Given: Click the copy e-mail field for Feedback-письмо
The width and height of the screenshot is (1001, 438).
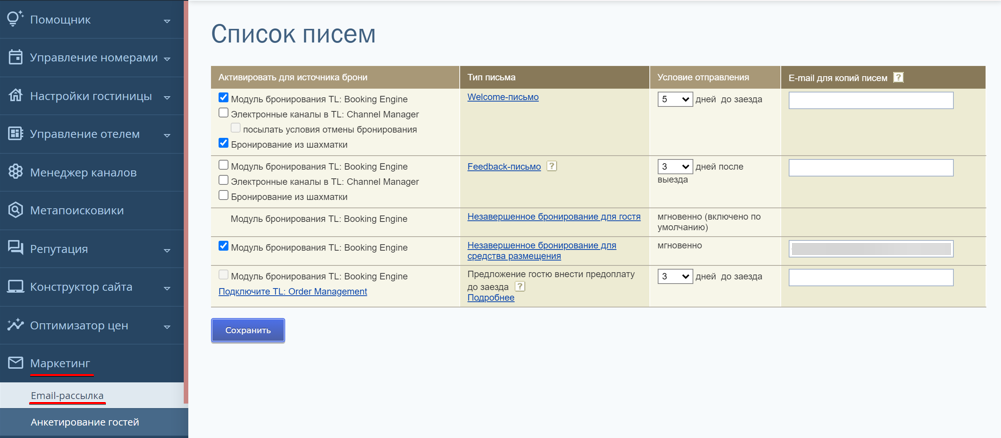Looking at the screenshot, I should [x=871, y=167].
